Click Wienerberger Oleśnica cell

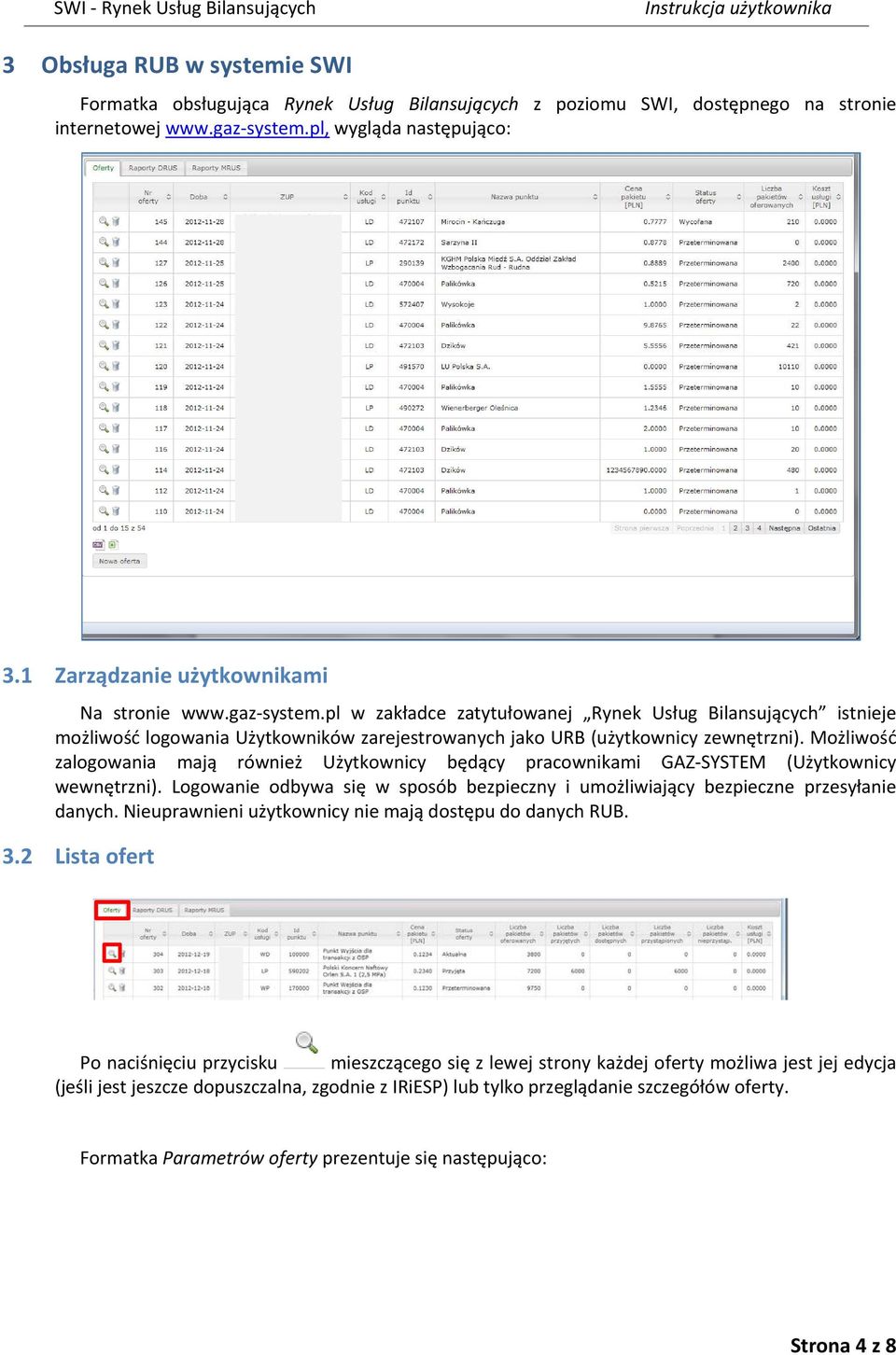pos(479,408)
